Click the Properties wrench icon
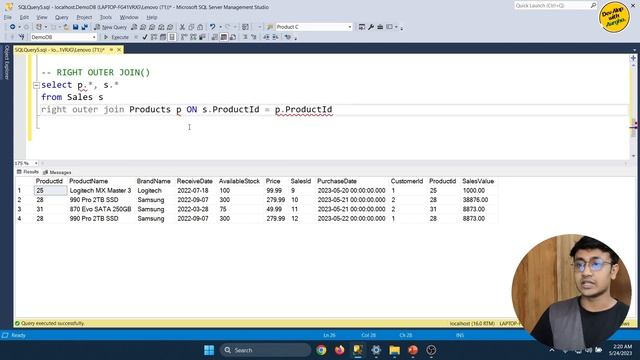This screenshot has width=640, height=360. (x=371, y=27)
